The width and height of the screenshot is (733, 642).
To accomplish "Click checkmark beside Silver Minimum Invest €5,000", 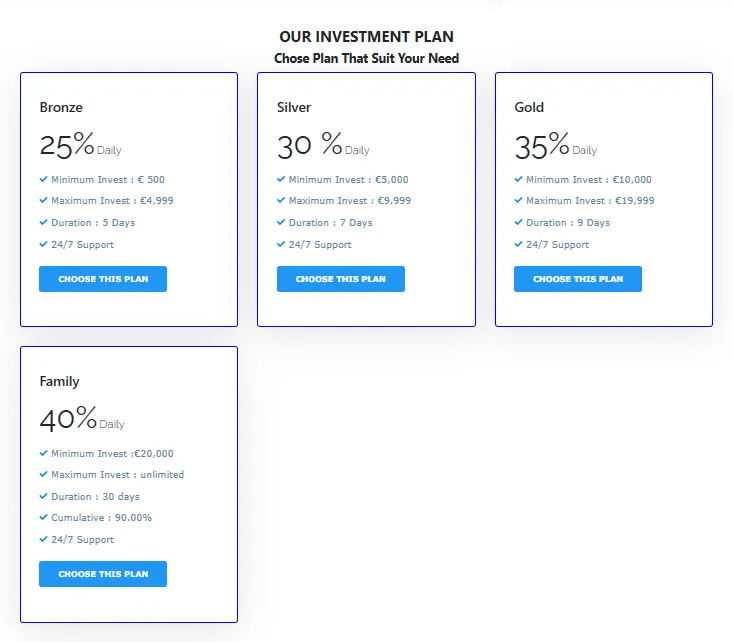I will click(x=281, y=180).
